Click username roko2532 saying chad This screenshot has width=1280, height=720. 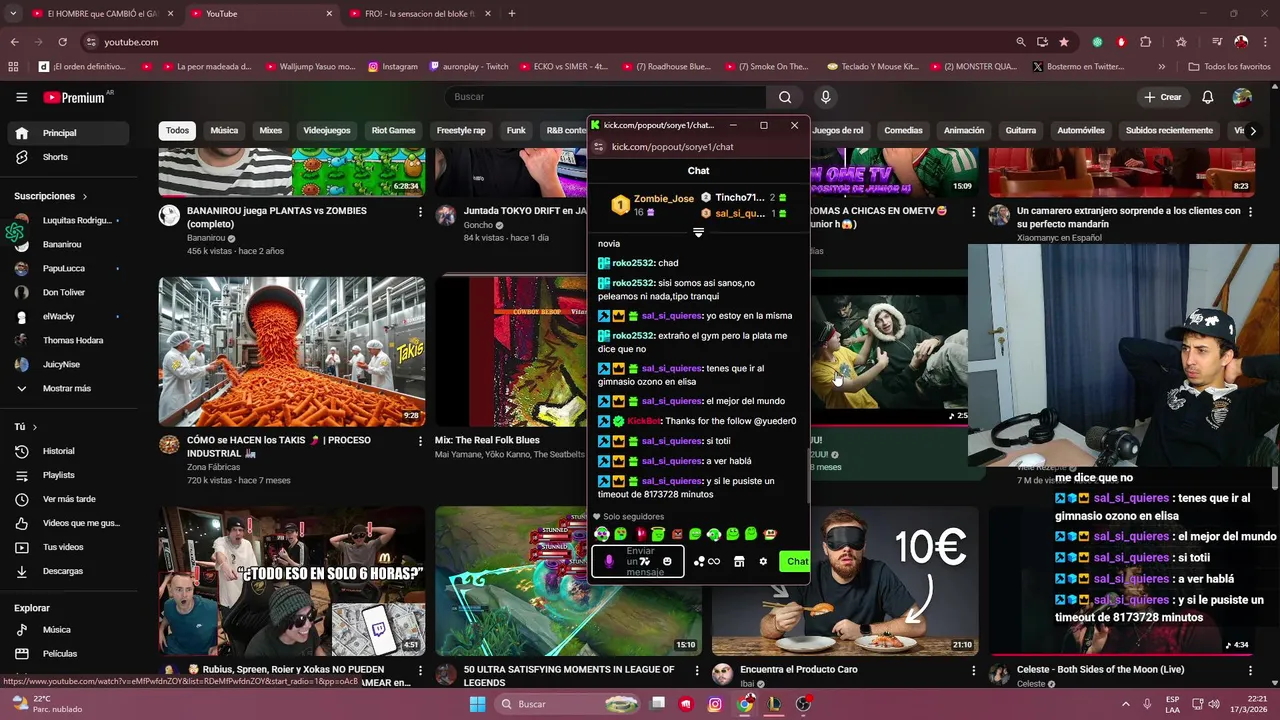633,263
